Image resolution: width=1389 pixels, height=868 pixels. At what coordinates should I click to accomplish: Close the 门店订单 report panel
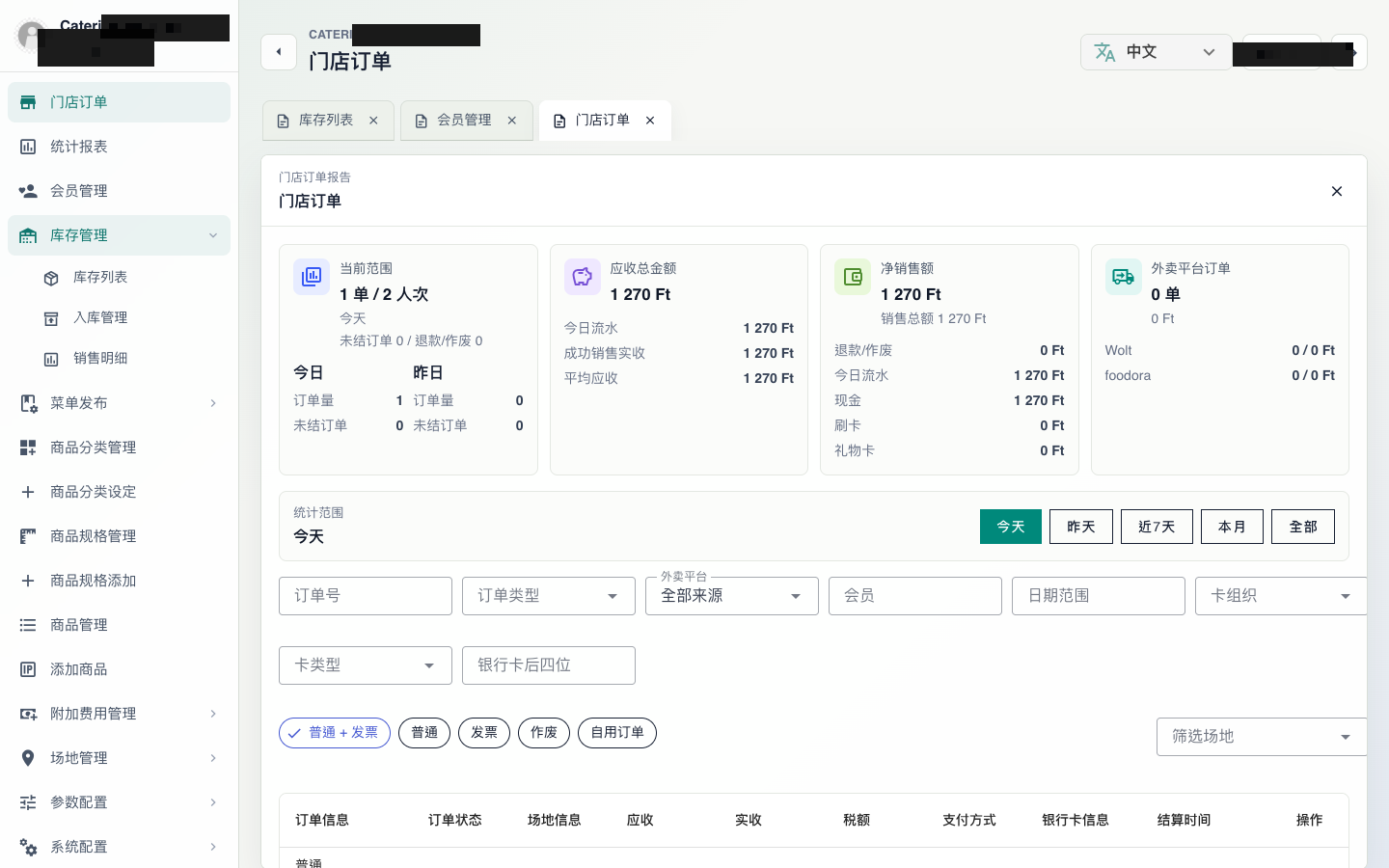tap(1337, 191)
